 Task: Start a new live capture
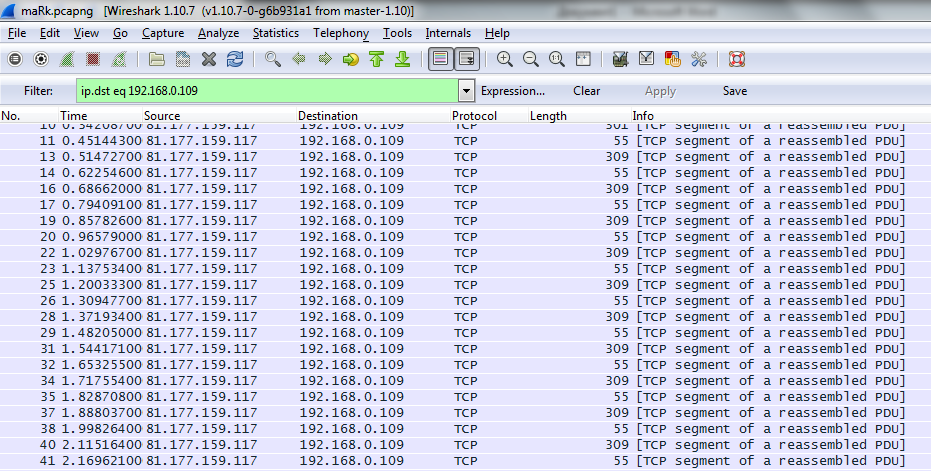[x=66, y=59]
